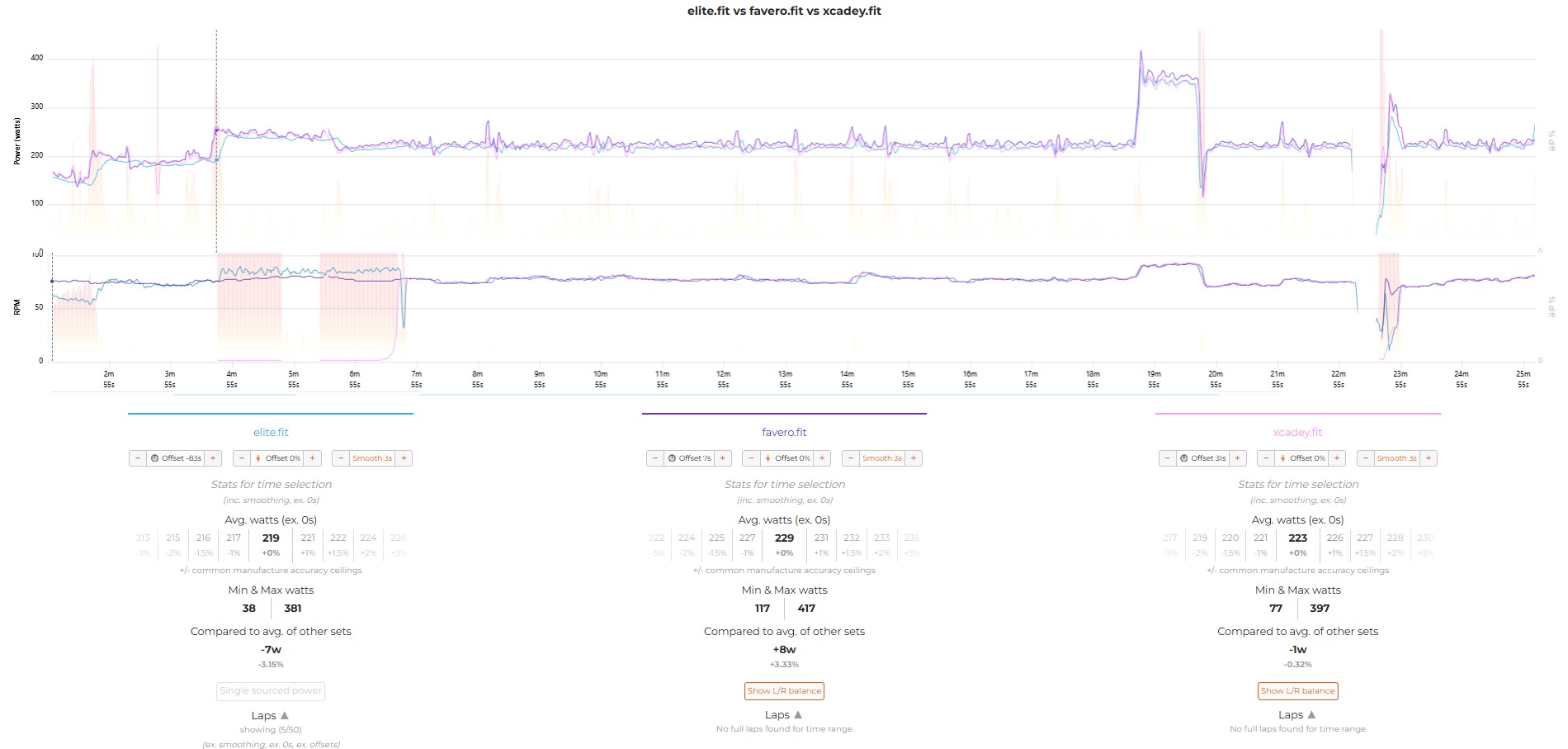Click Single sourced power under elite.fit
The image size is (1568, 749).
point(271,691)
